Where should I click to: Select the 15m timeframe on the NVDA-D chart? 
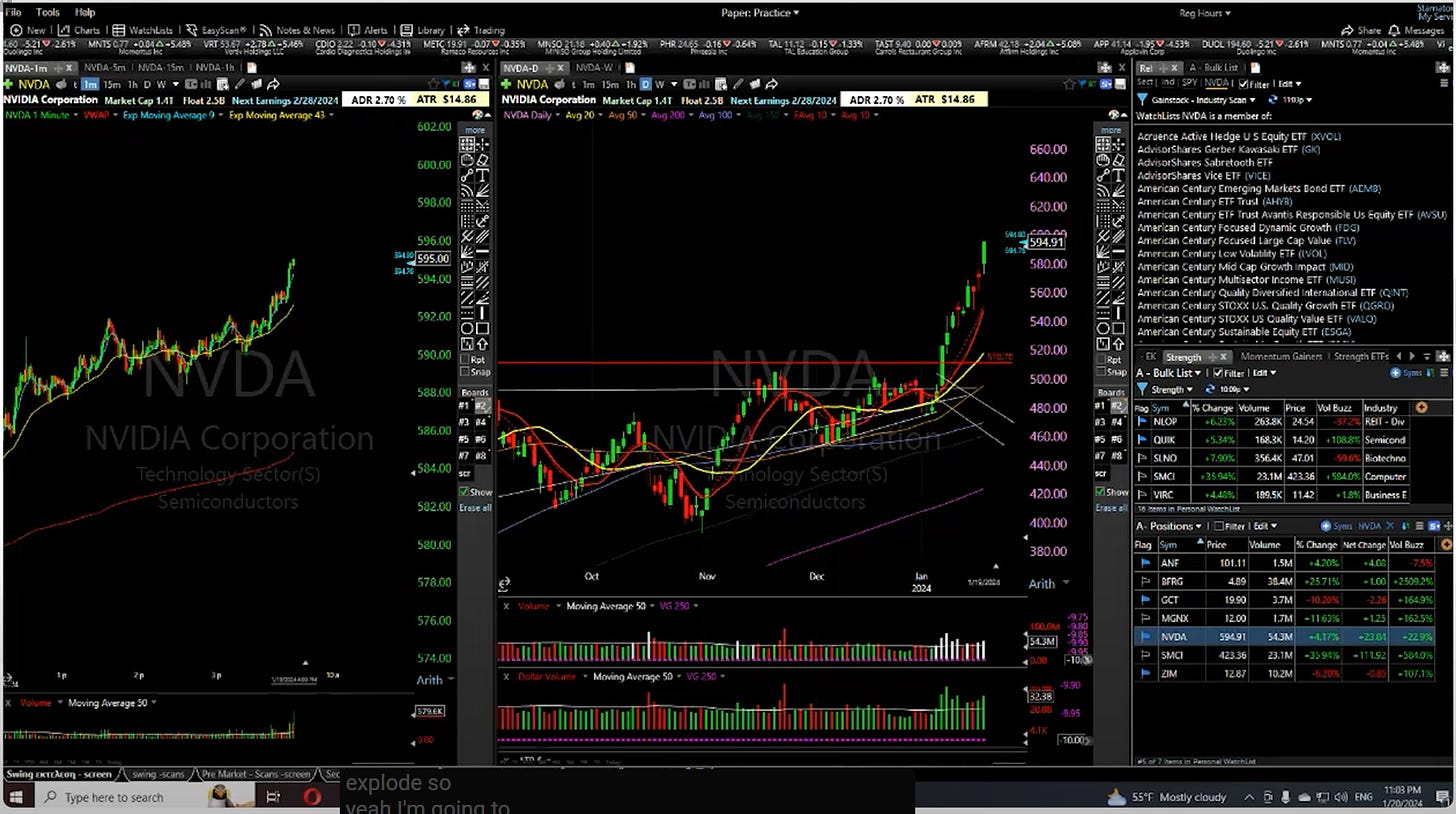point(610,84)
